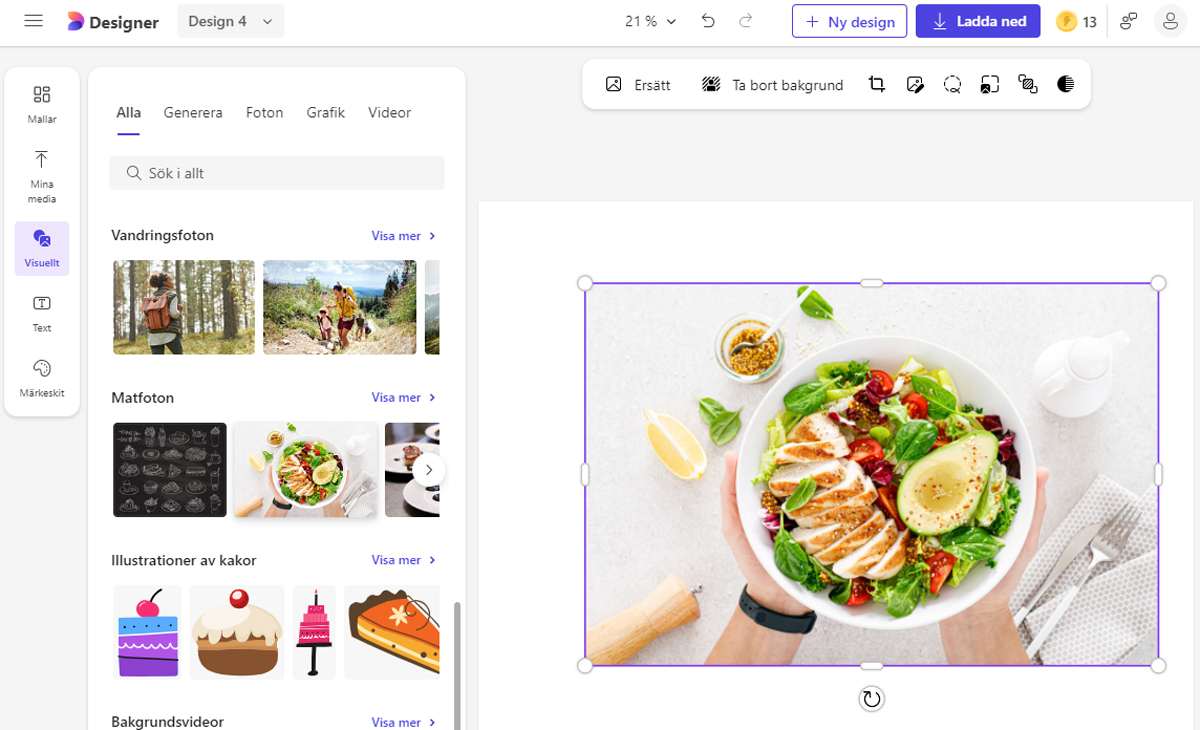Open Mina media uploads panel

point(42,176)
